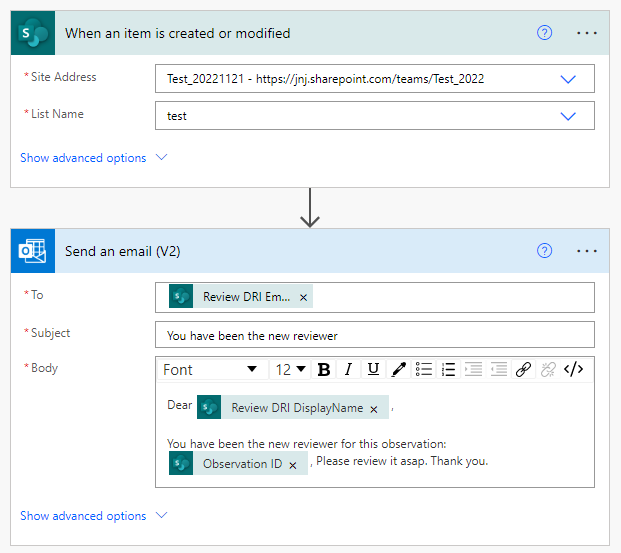621x553 pixels.
Task: Click the increase indent icon
Action: [x=473, y=369]
